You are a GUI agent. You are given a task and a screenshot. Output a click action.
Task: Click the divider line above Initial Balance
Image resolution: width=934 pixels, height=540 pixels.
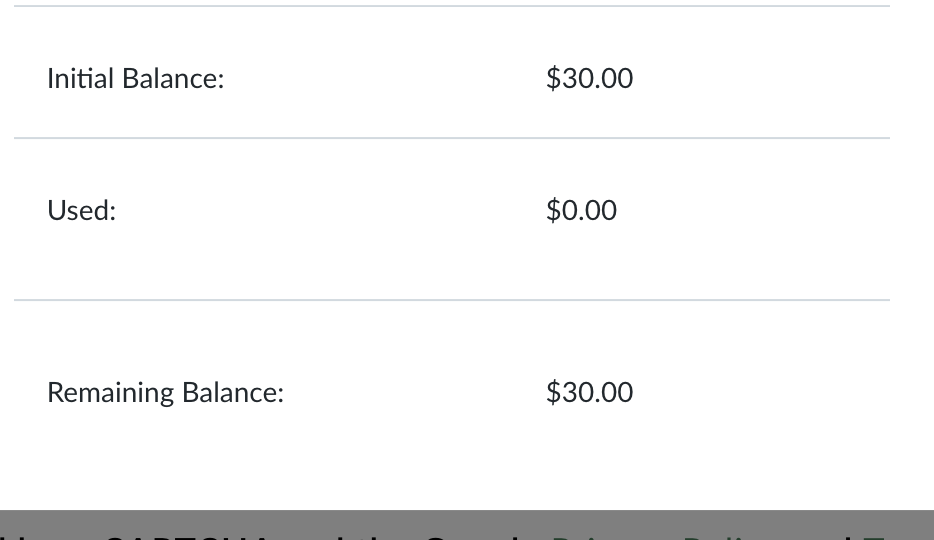click(452, 6)
